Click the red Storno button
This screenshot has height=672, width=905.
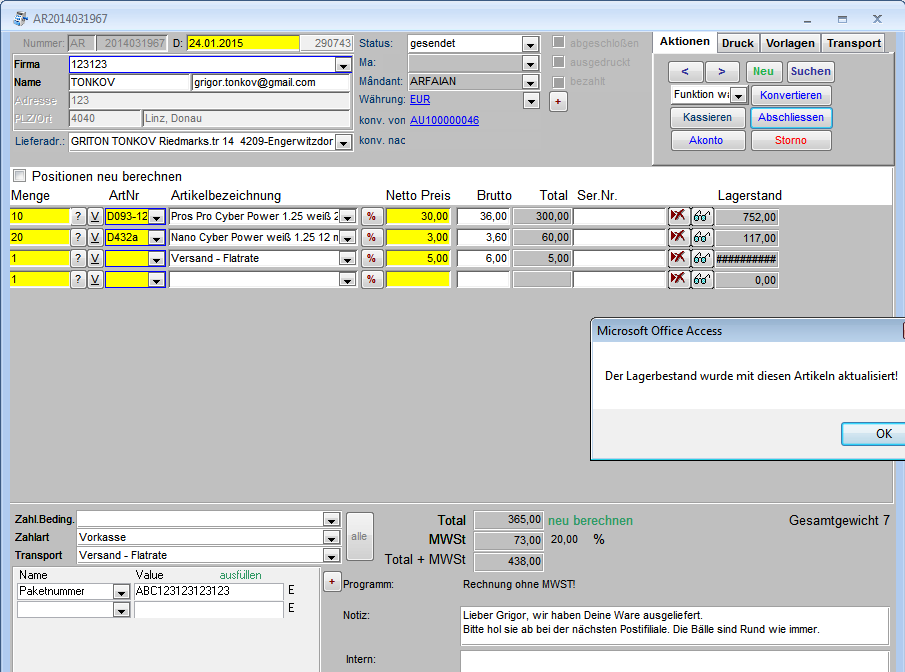click(791, 140)
